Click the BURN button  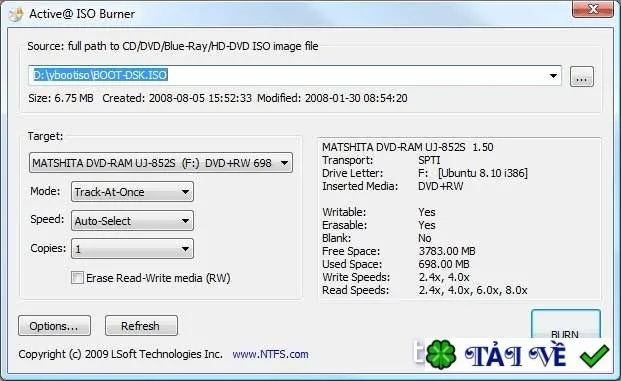[566, 325]
